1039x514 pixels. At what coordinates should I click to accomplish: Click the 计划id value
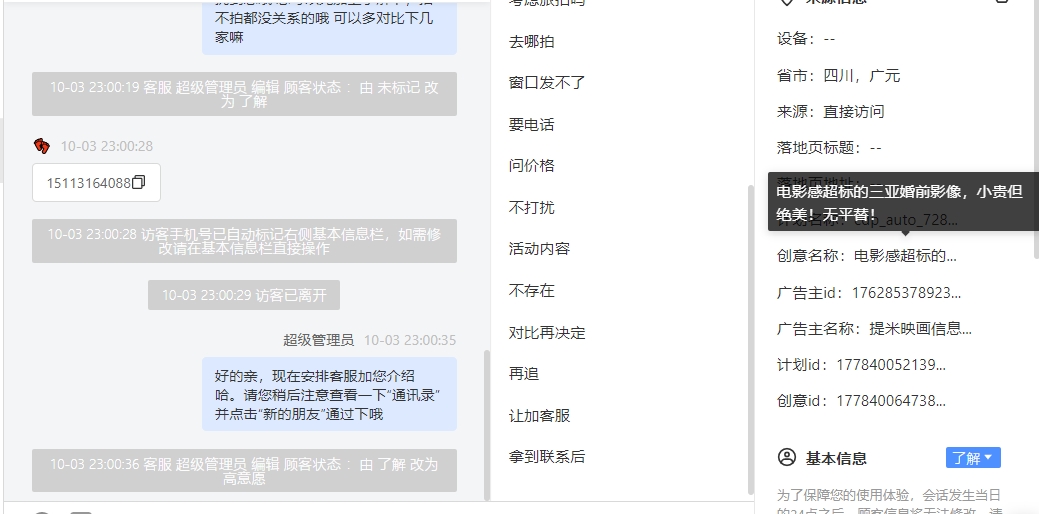click(891, 365)
